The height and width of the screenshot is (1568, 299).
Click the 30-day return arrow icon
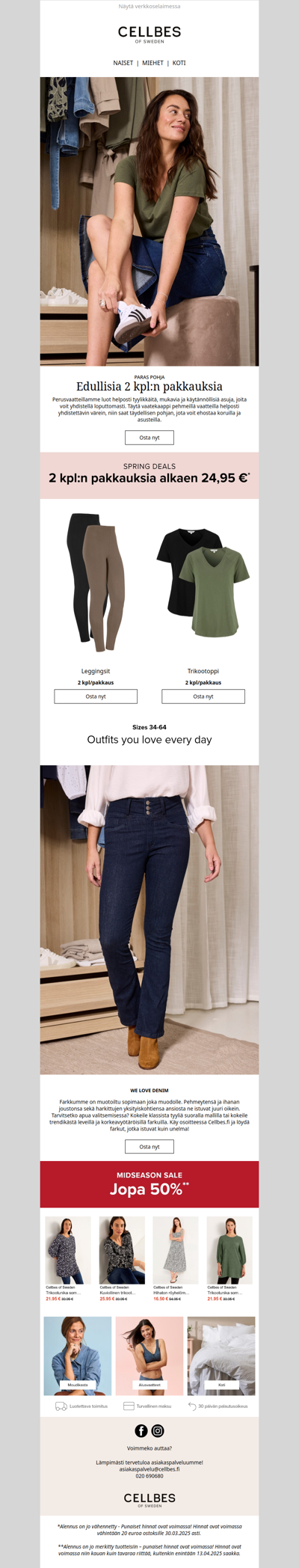pos(192,1406)
